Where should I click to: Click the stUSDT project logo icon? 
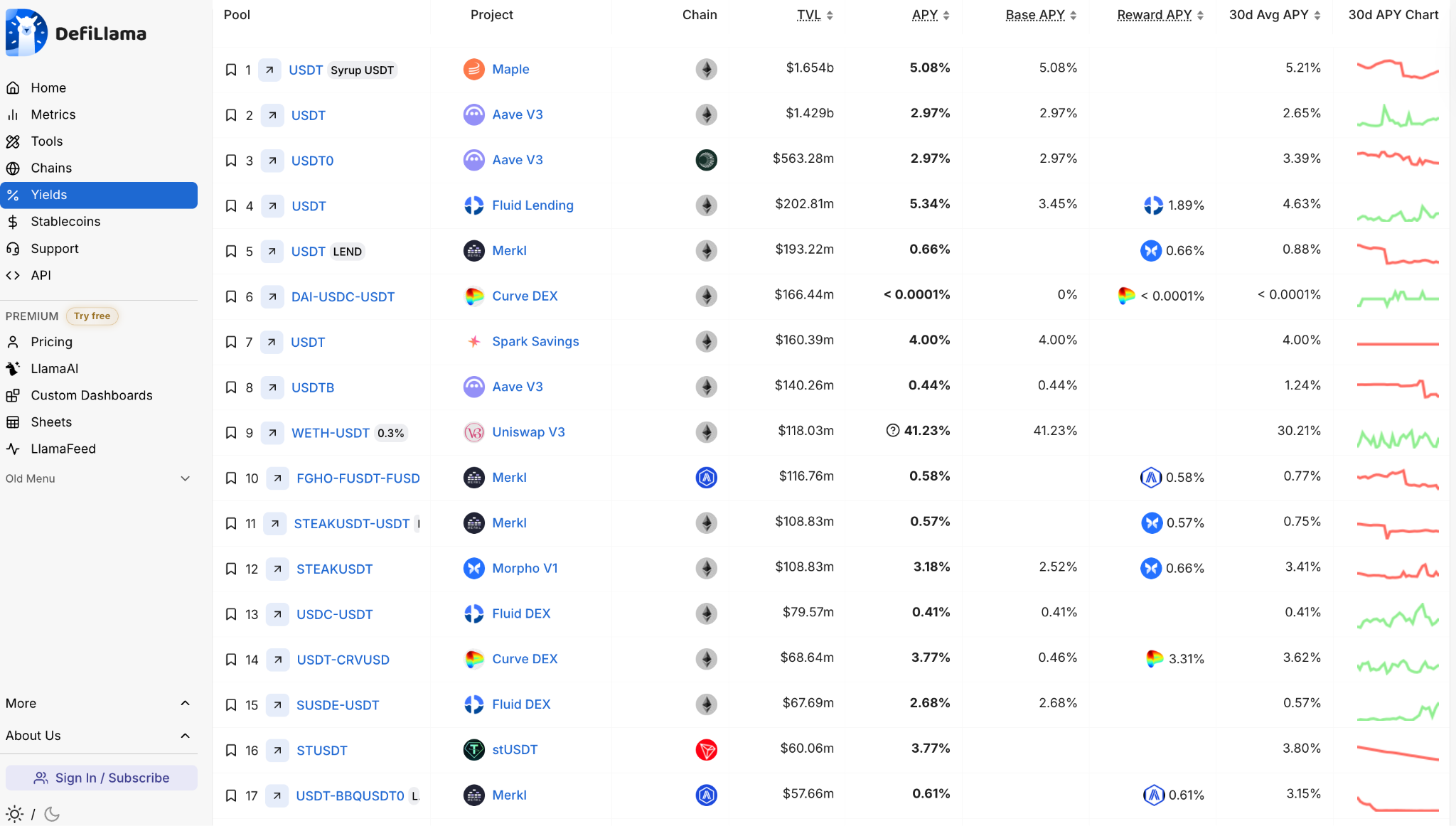click(x=473, y=750)
